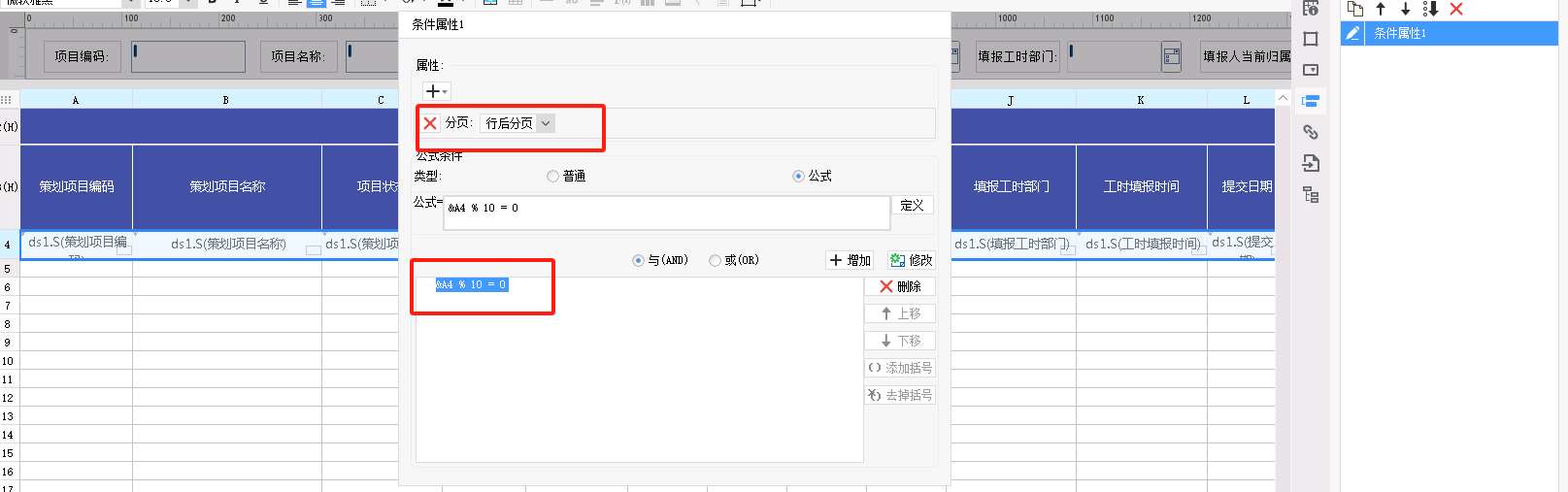The width and height of the screenshot is (1568, 492).
Task: Click the 下移 move down button
Action: [900, 341]
